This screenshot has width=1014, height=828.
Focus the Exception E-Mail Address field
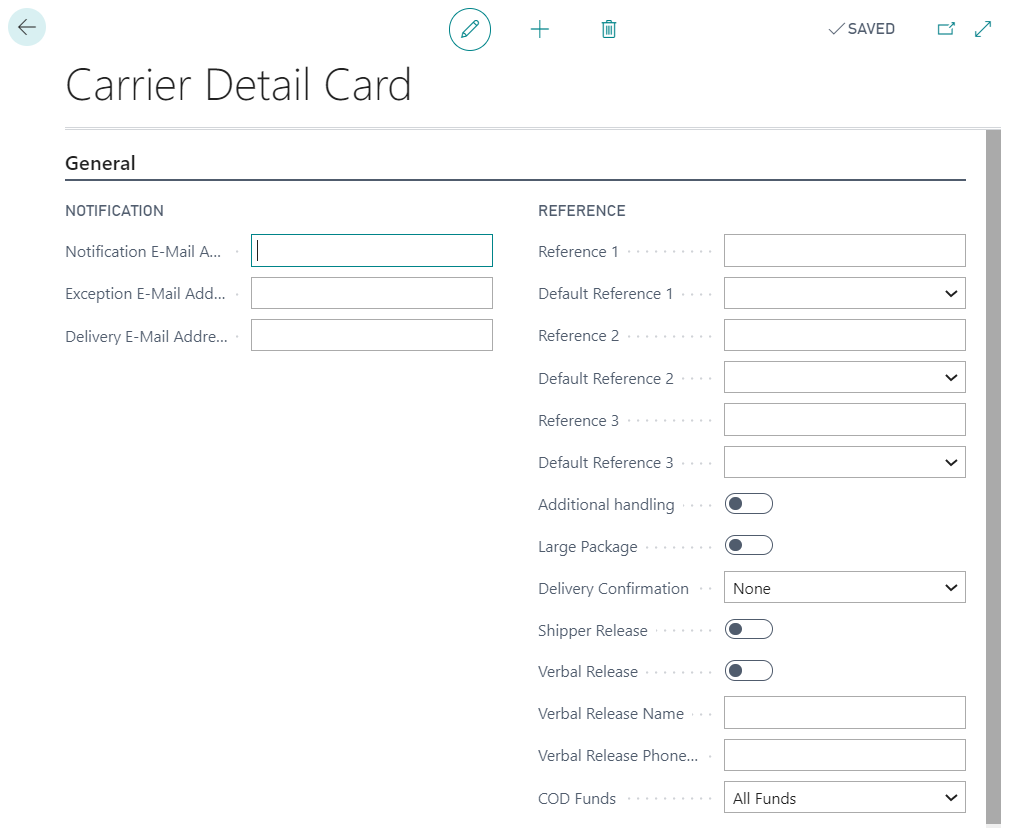click(x=371, y=293)
